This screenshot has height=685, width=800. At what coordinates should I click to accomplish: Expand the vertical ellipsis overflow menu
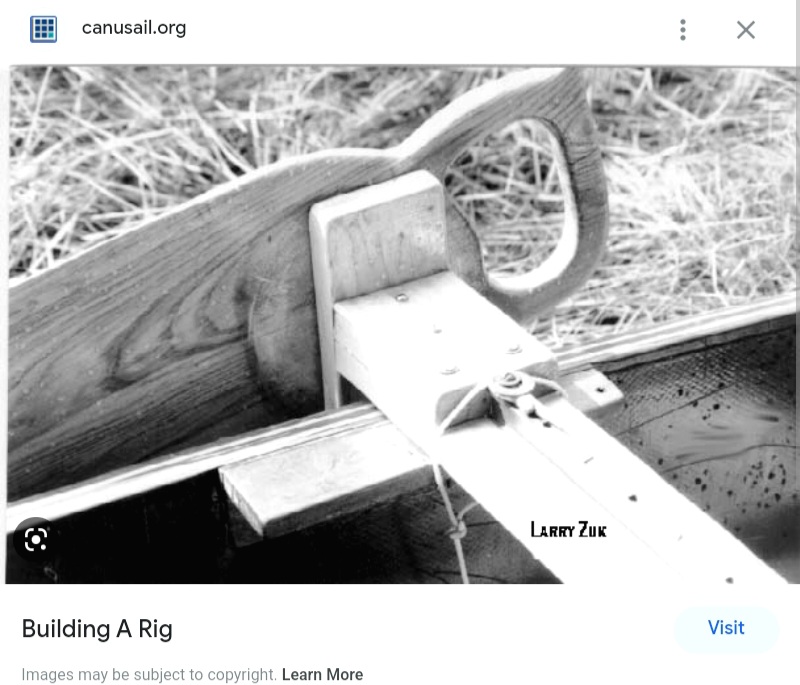coord(683,30)
